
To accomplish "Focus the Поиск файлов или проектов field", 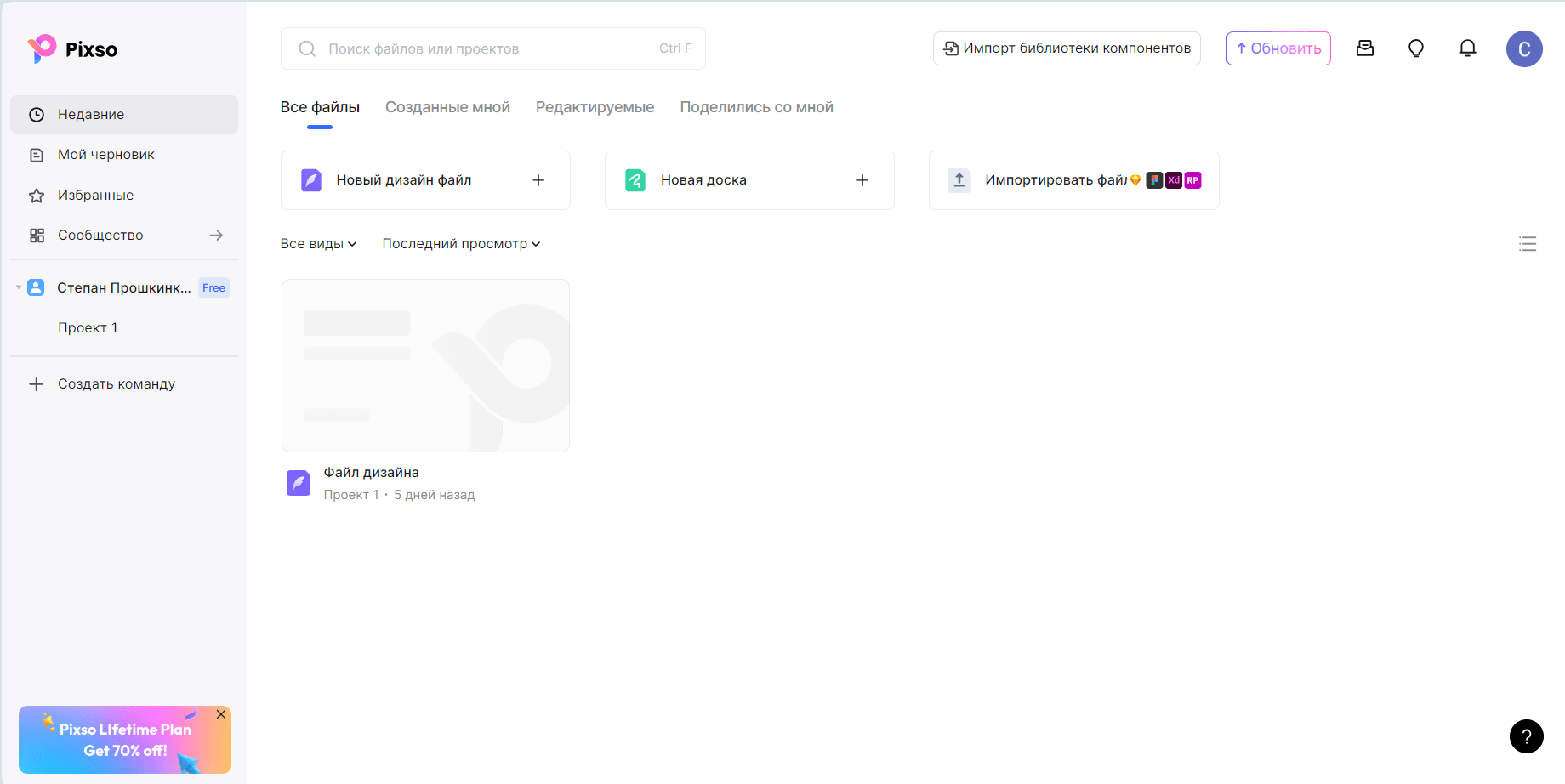I will point(493,48).
